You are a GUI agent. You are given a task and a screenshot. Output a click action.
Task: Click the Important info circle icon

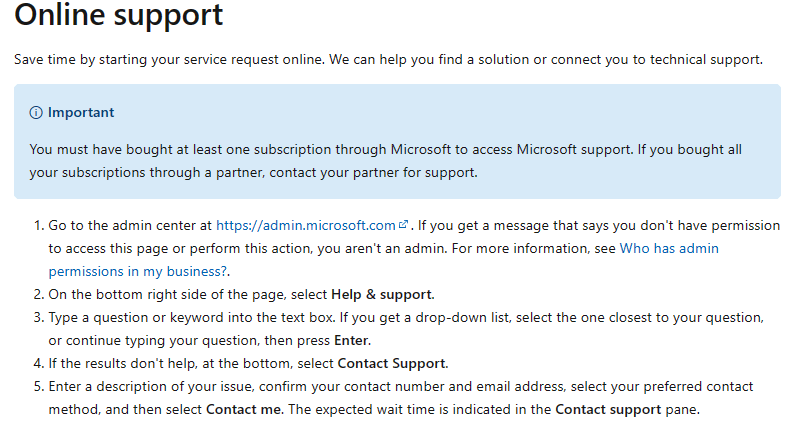click(36, 113)
